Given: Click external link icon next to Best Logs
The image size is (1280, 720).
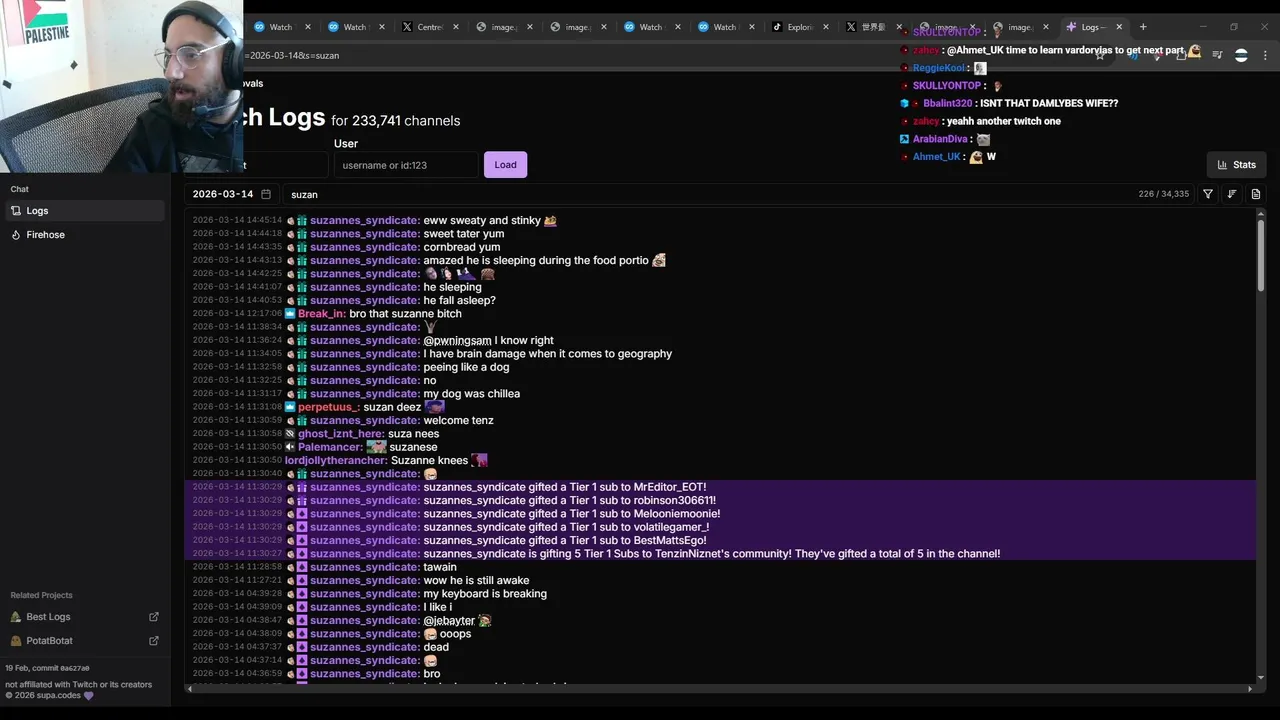Looking at the screenshot, I should point(154,617).
